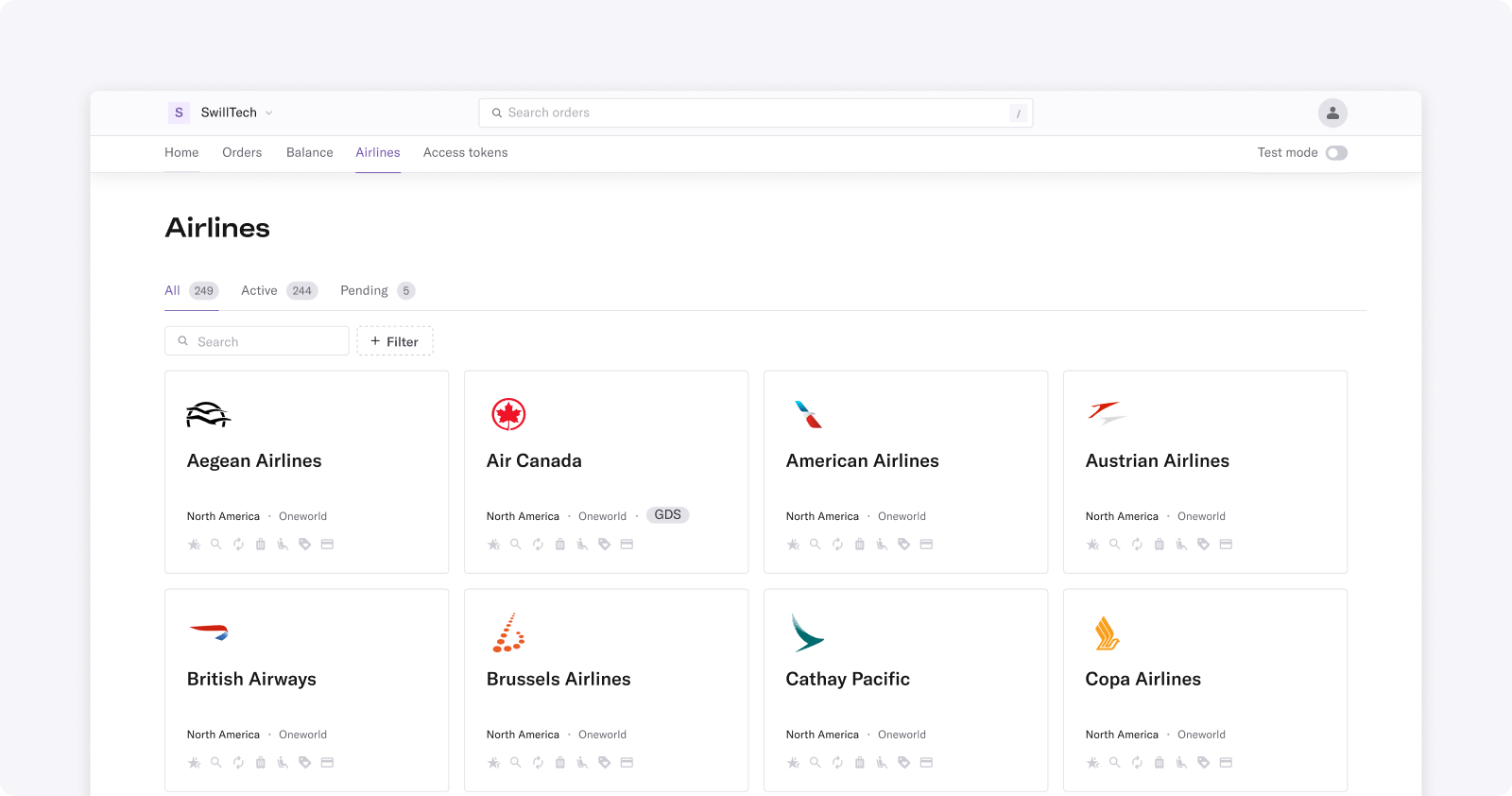Open Cathay Pacific card title
The width and height of the screenshot is (1512, 796).
[x=848, y=680]
